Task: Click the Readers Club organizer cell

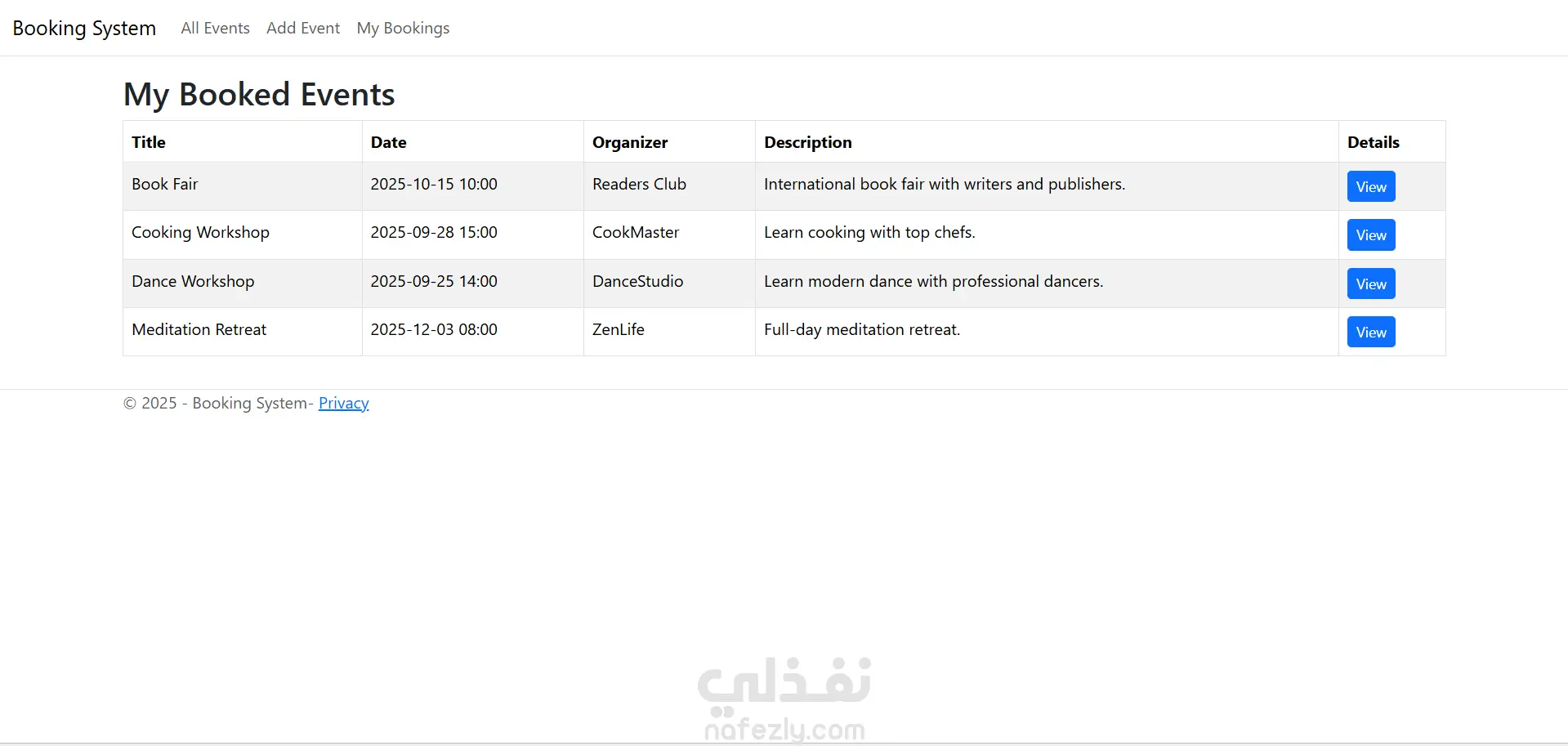Action: tap(639, 185)
